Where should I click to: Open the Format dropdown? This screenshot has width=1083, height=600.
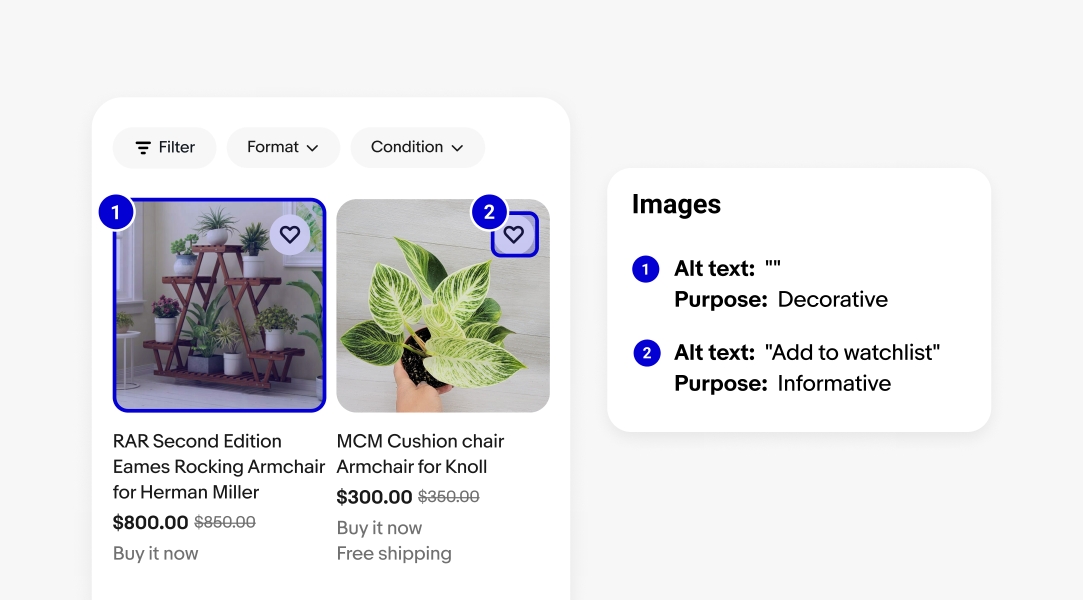(x=283, y=147)
